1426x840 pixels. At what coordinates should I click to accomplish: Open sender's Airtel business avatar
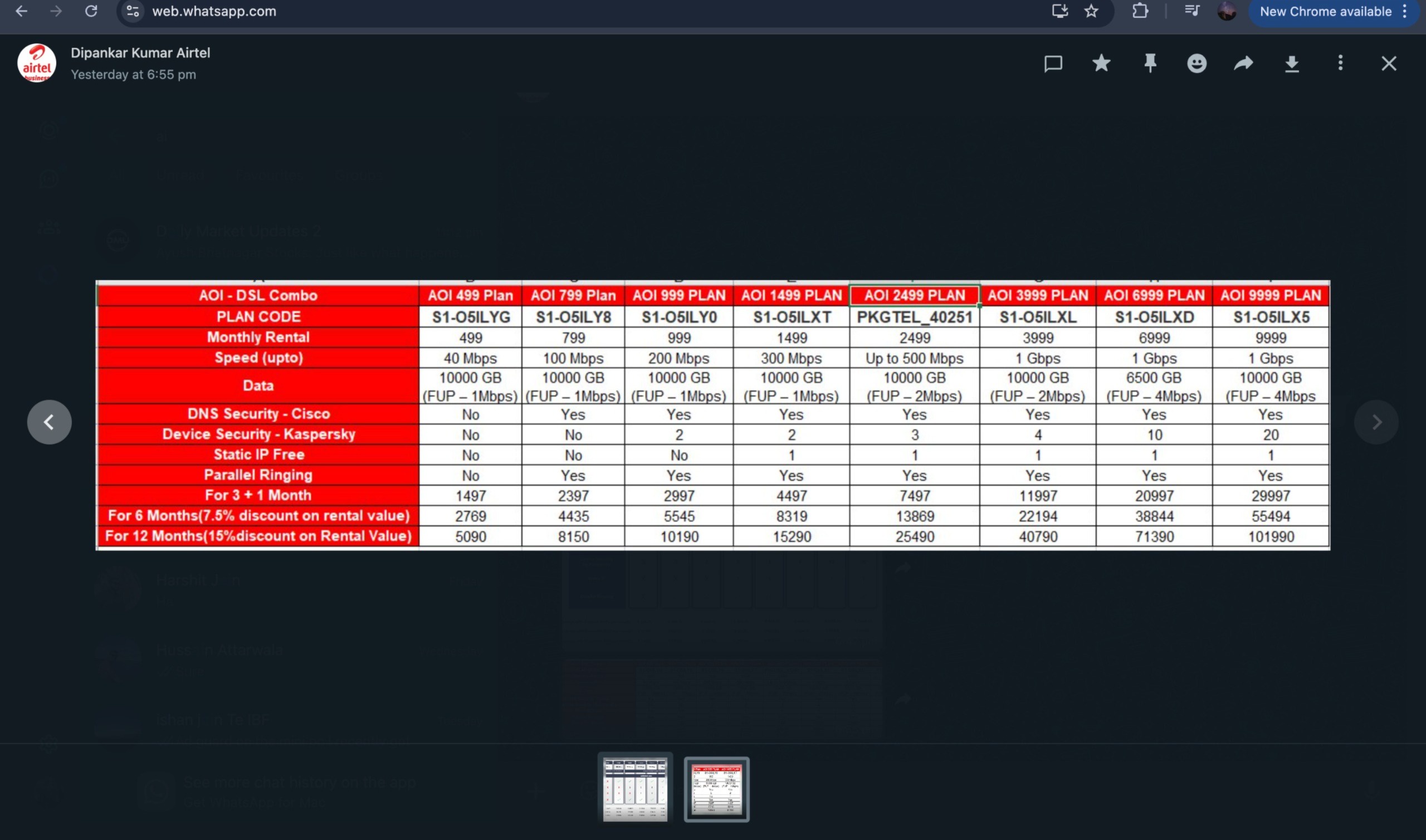tap(37, 63)
